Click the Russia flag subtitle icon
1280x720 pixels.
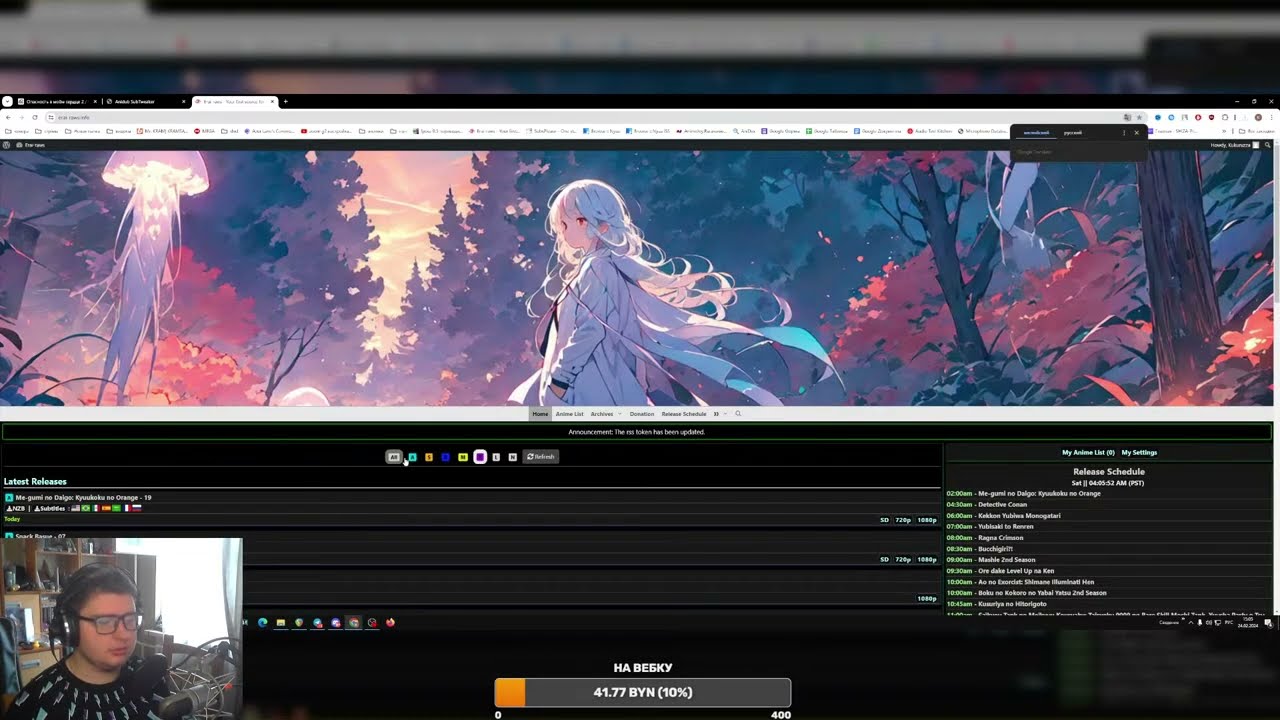[137, 509]
